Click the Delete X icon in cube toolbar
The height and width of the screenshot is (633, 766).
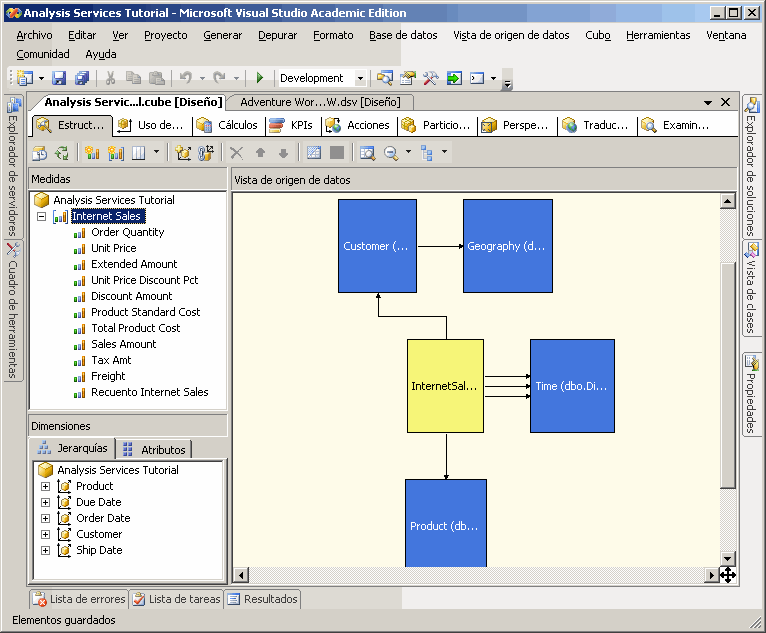pyautogui.click(x=236, y=153)
